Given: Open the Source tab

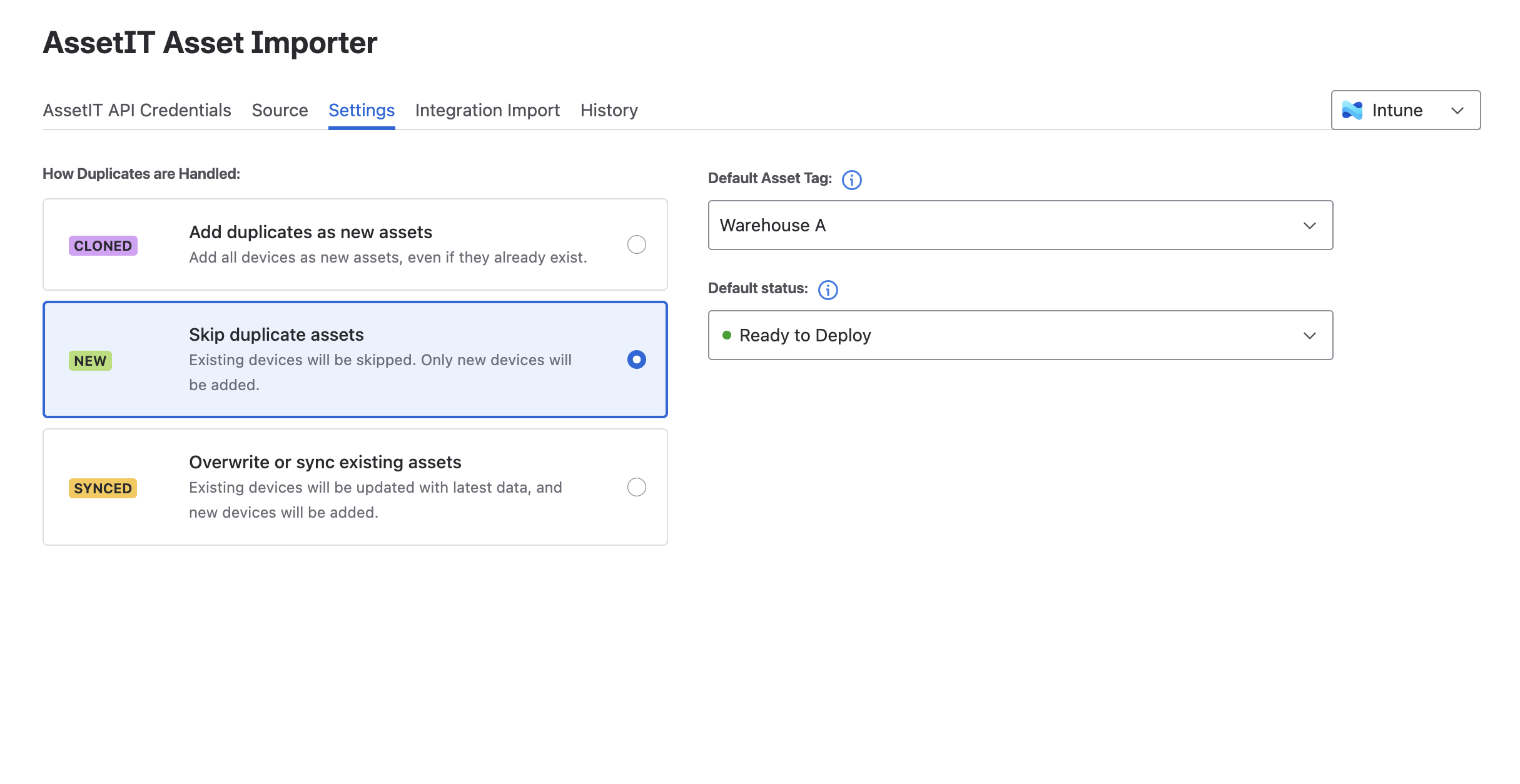Looking at the screenshot, I should click(280, 111).
